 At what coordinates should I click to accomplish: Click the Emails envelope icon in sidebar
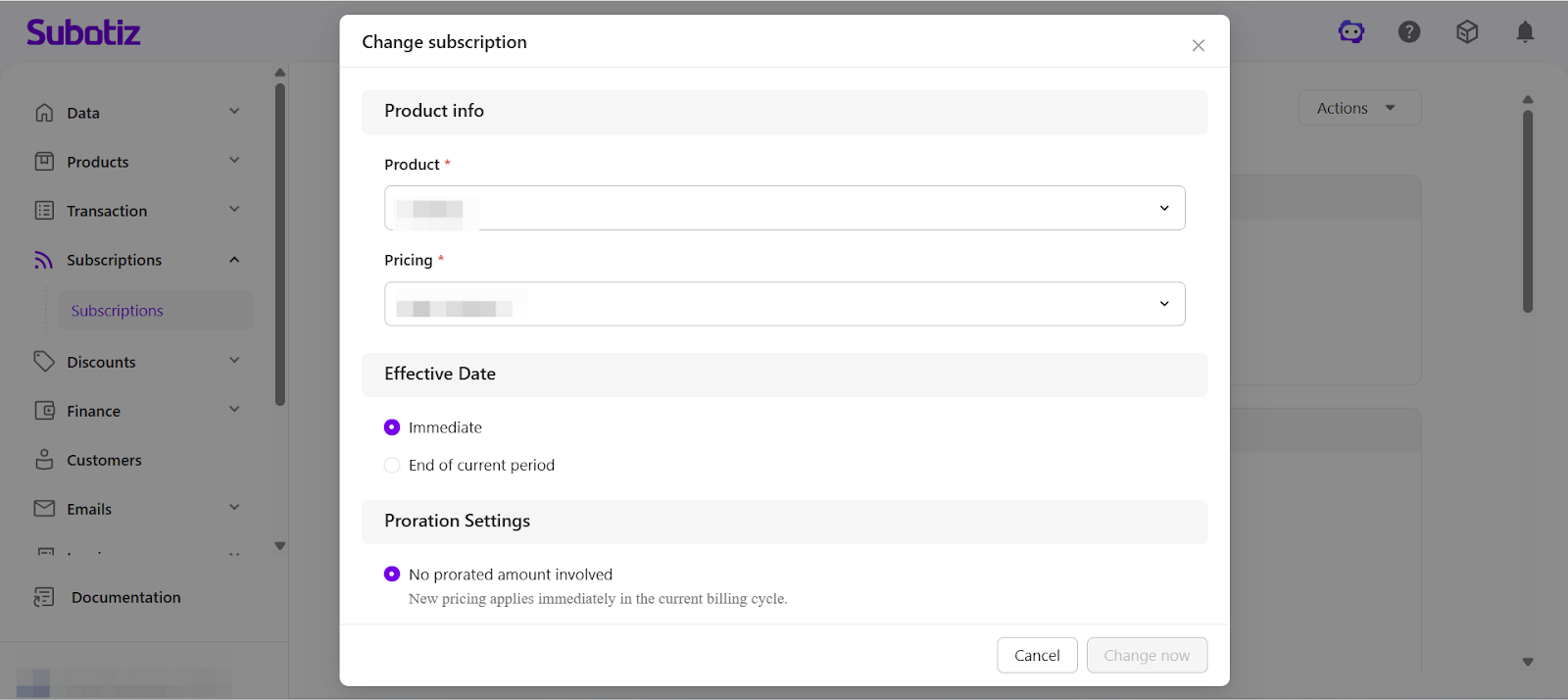pyautogui.click(x=44, y=509)
